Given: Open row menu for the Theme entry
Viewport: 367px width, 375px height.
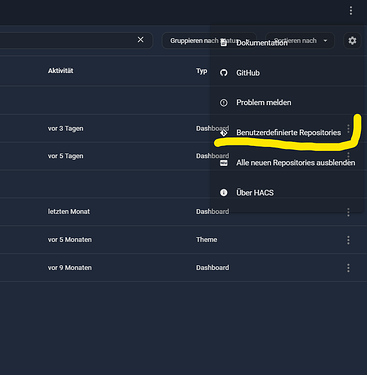Looking at the screenshot, I should point(348,240).
